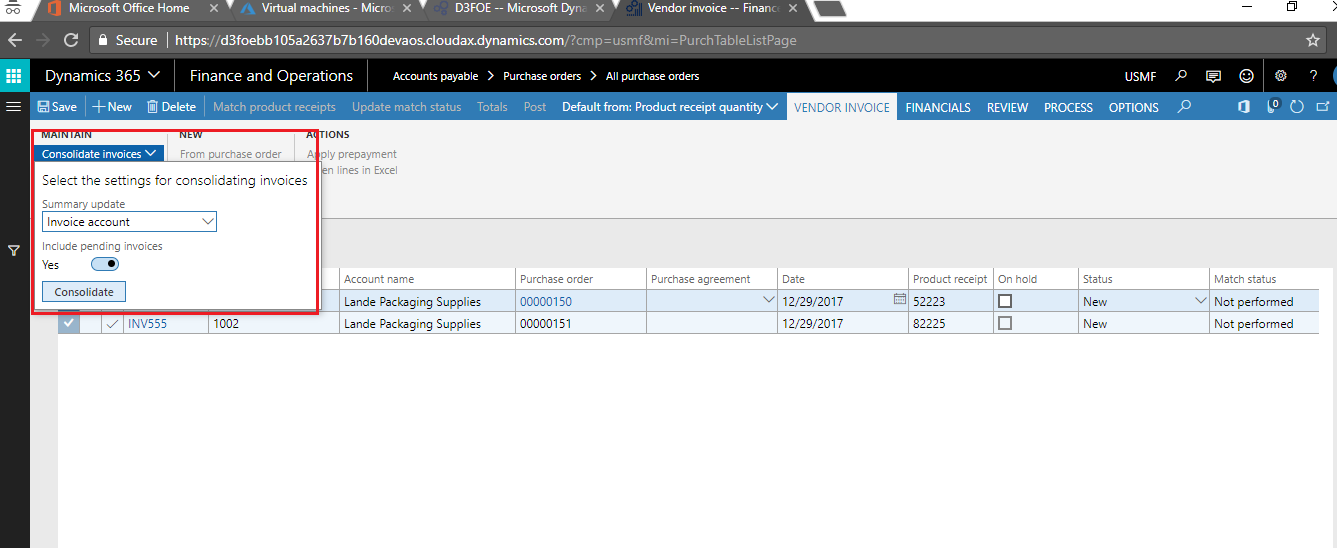Click the open in new window icon
1337x548 pixels.
tap(1323, 107)
